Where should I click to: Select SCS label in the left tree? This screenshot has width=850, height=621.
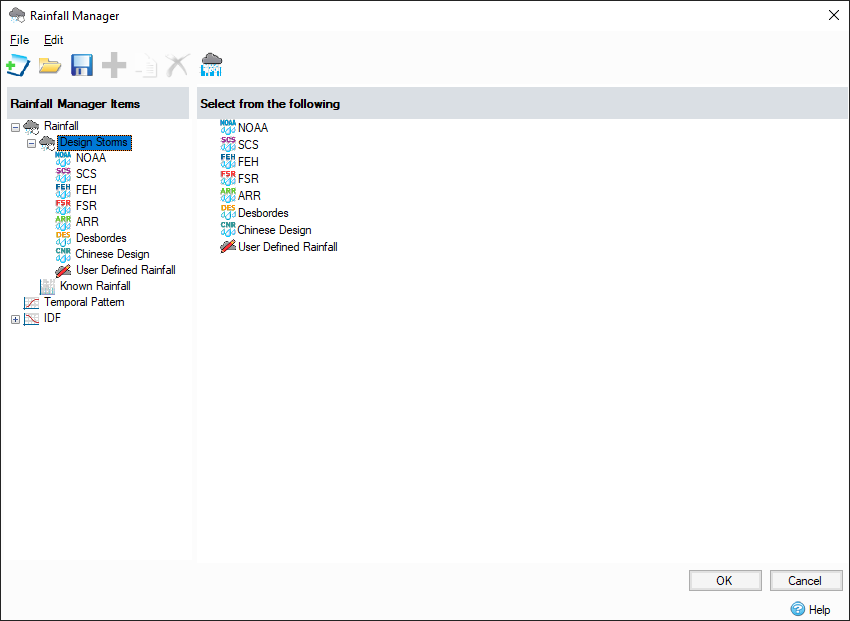86,174
